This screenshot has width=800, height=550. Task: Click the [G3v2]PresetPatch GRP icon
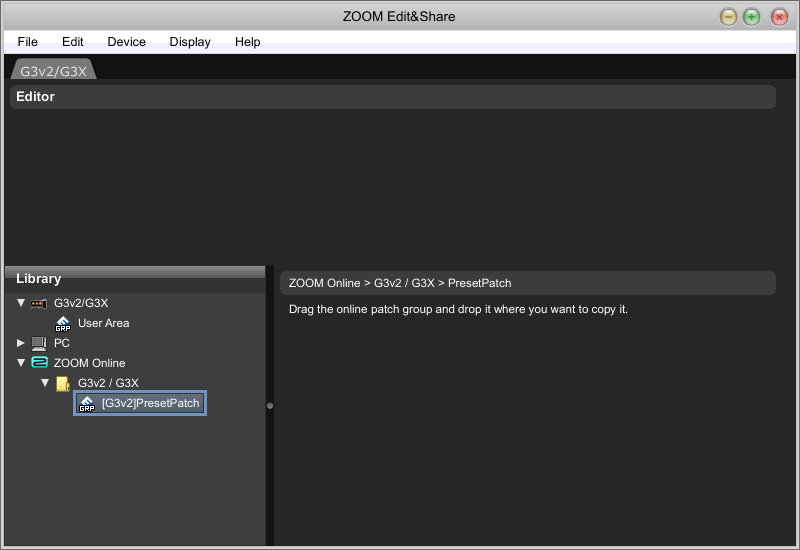coord(87,404)
